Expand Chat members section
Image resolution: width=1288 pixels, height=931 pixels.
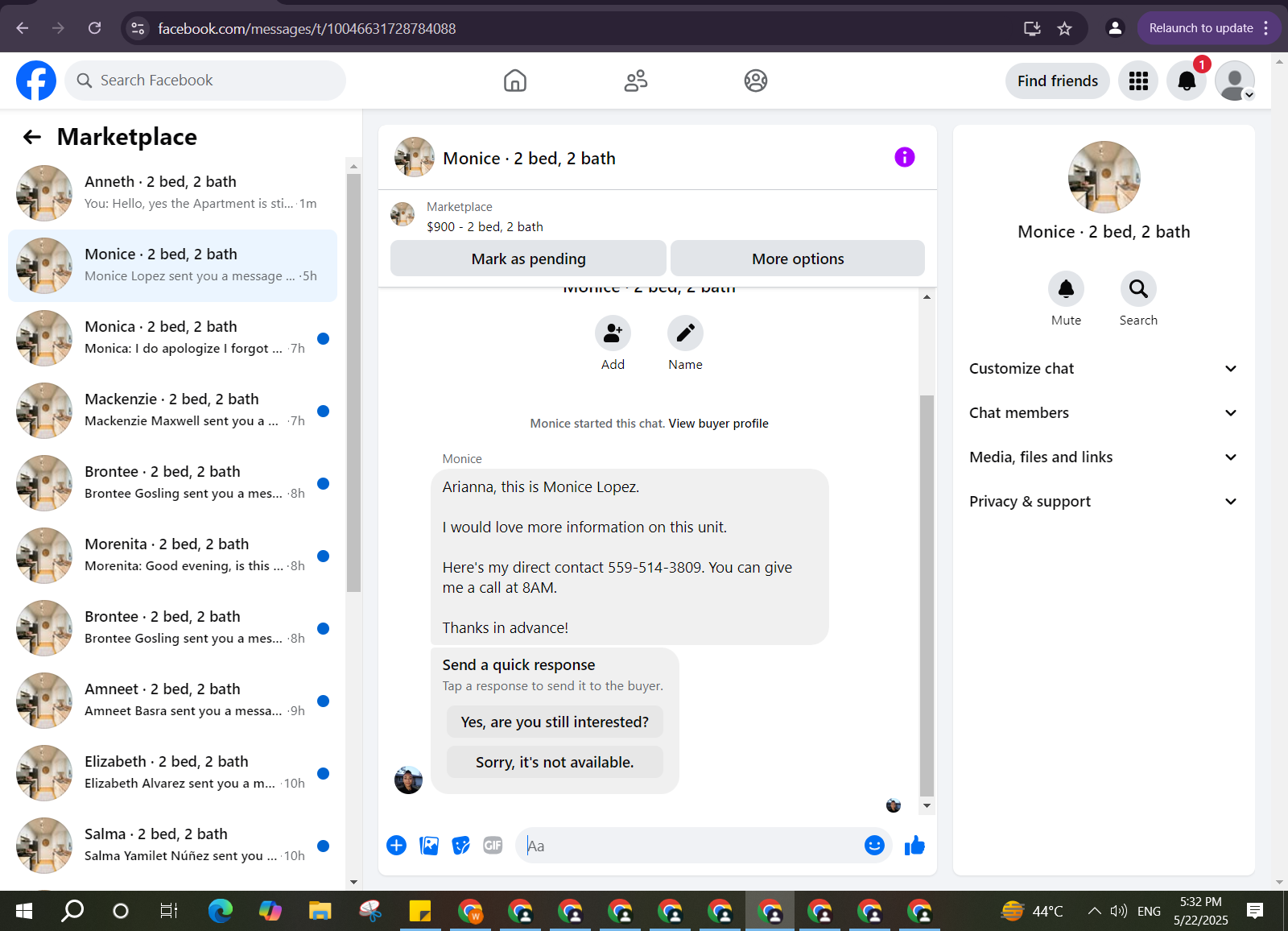pos(1104,413)
